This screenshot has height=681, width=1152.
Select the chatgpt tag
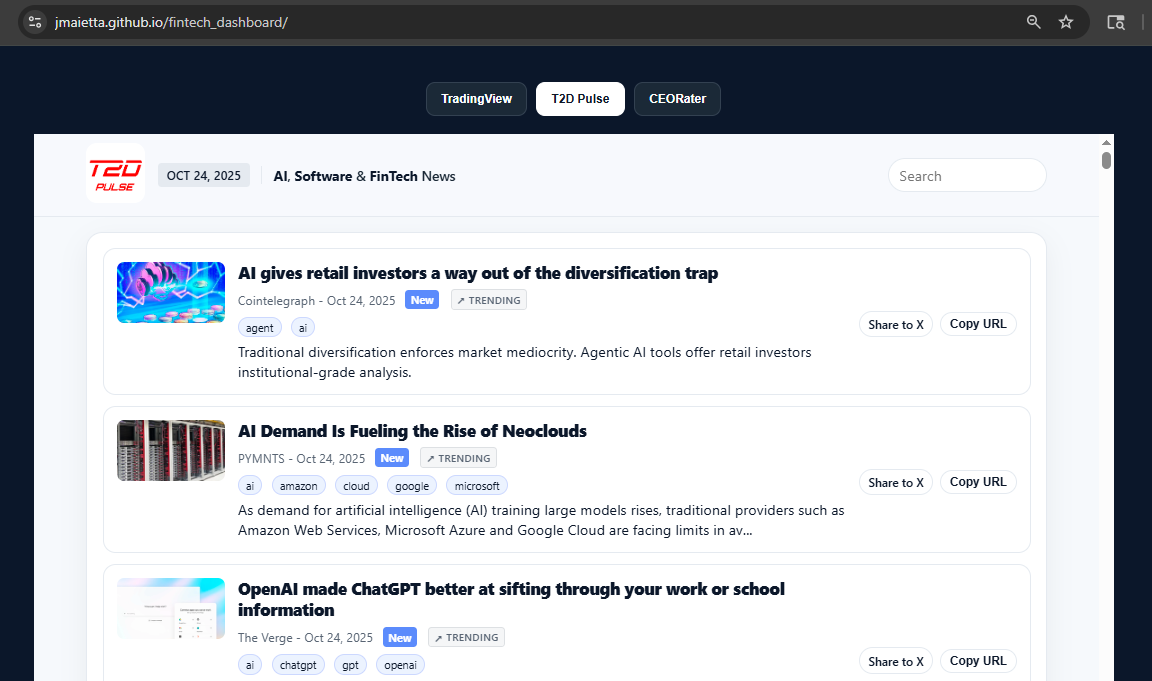coord(298,665)
